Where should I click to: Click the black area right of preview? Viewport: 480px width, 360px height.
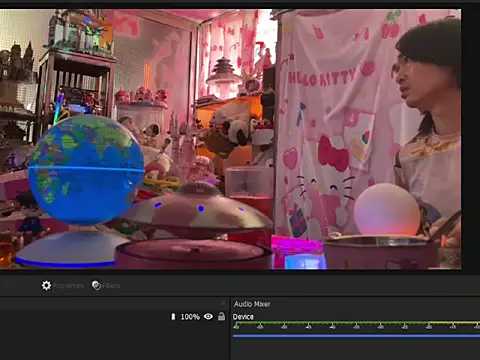[471, 139]
